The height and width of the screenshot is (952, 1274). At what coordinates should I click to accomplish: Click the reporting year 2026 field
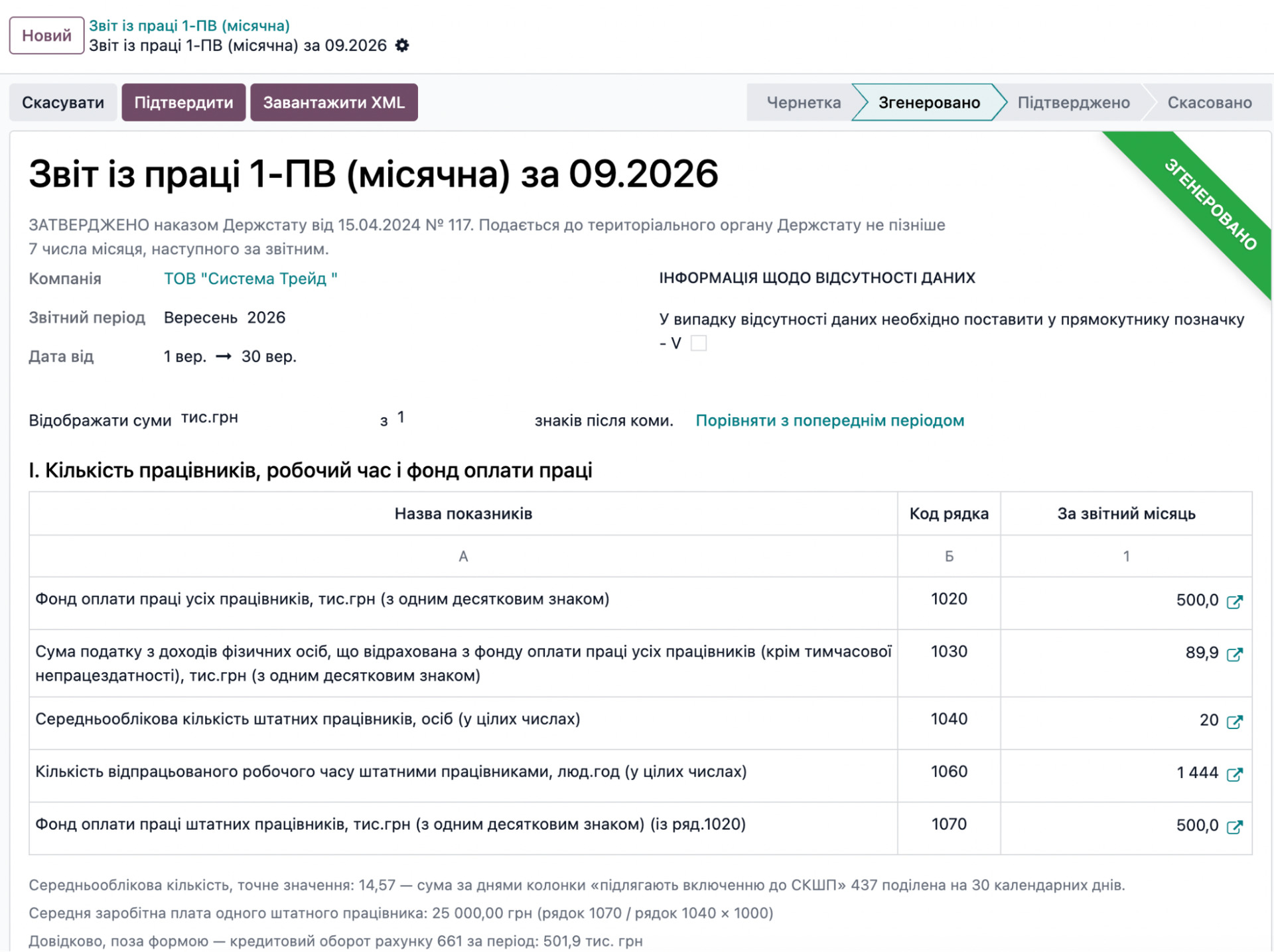pos(266,318)
